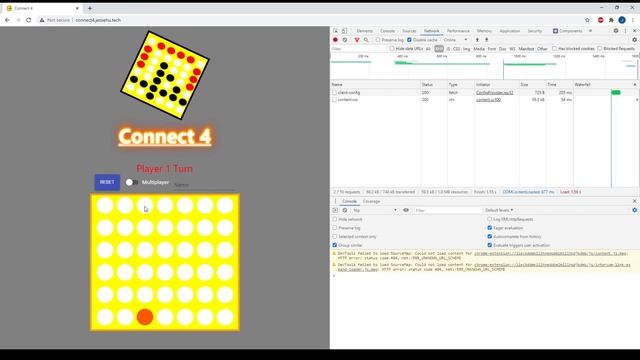Select the client-config request row
This screenshot has width=640, height=360.
pyautogui.click(x=484, y=93)
